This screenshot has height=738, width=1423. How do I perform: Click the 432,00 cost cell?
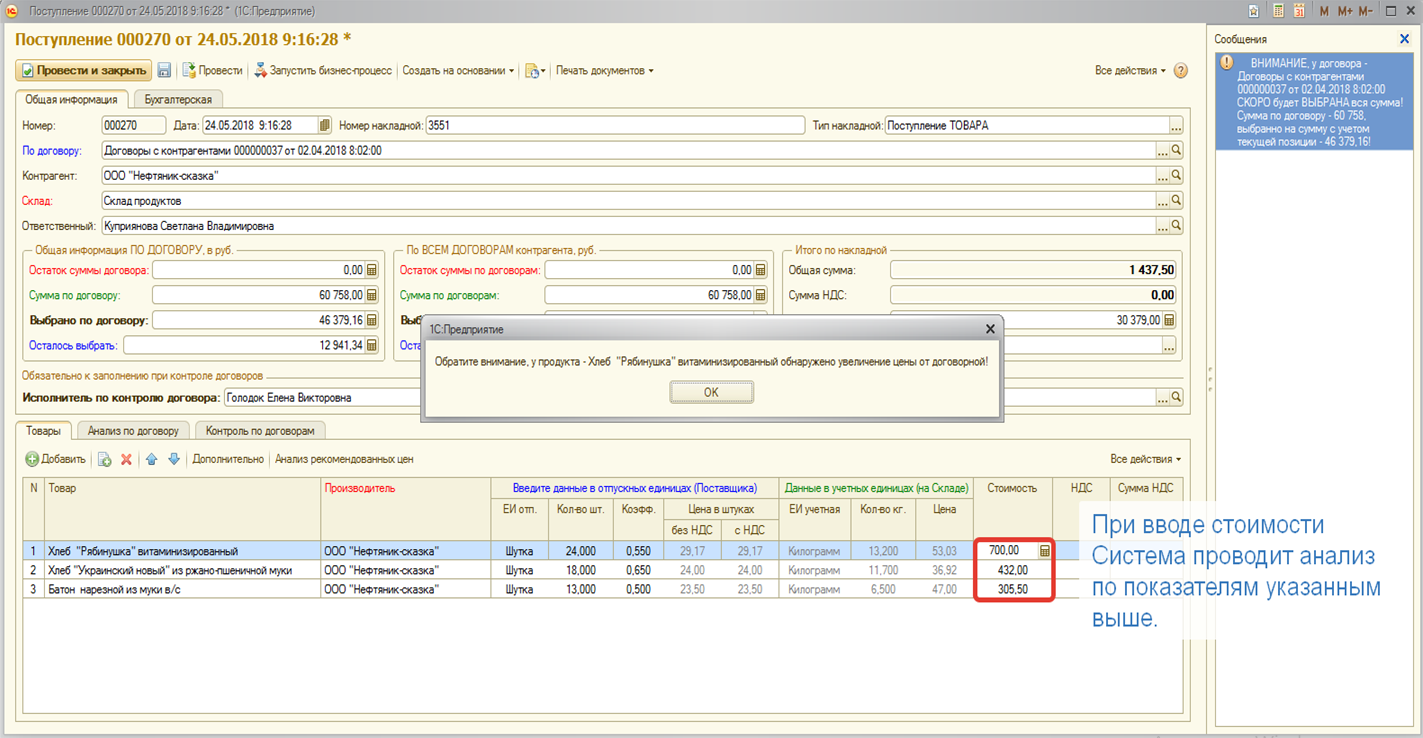(1013, 570)
